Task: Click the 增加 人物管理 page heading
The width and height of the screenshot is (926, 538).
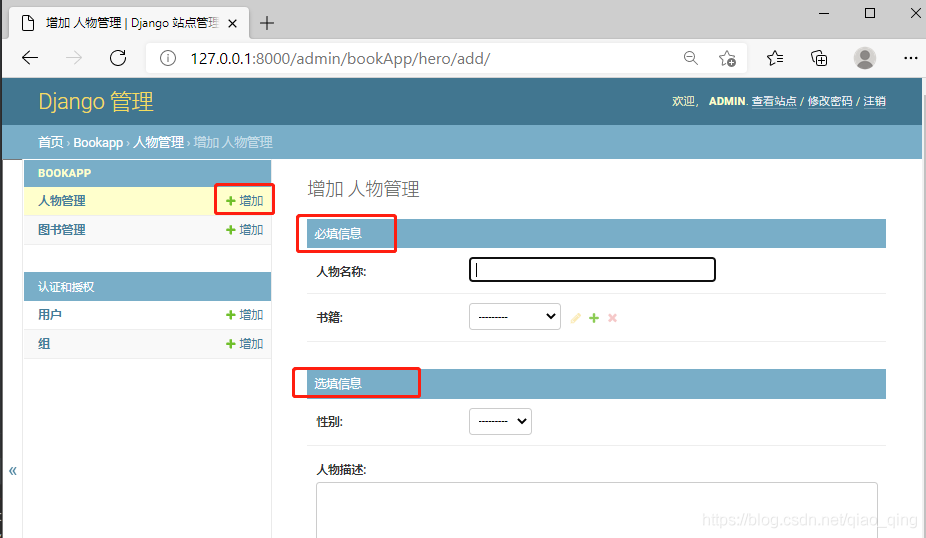Action: [x=364, y=189]
